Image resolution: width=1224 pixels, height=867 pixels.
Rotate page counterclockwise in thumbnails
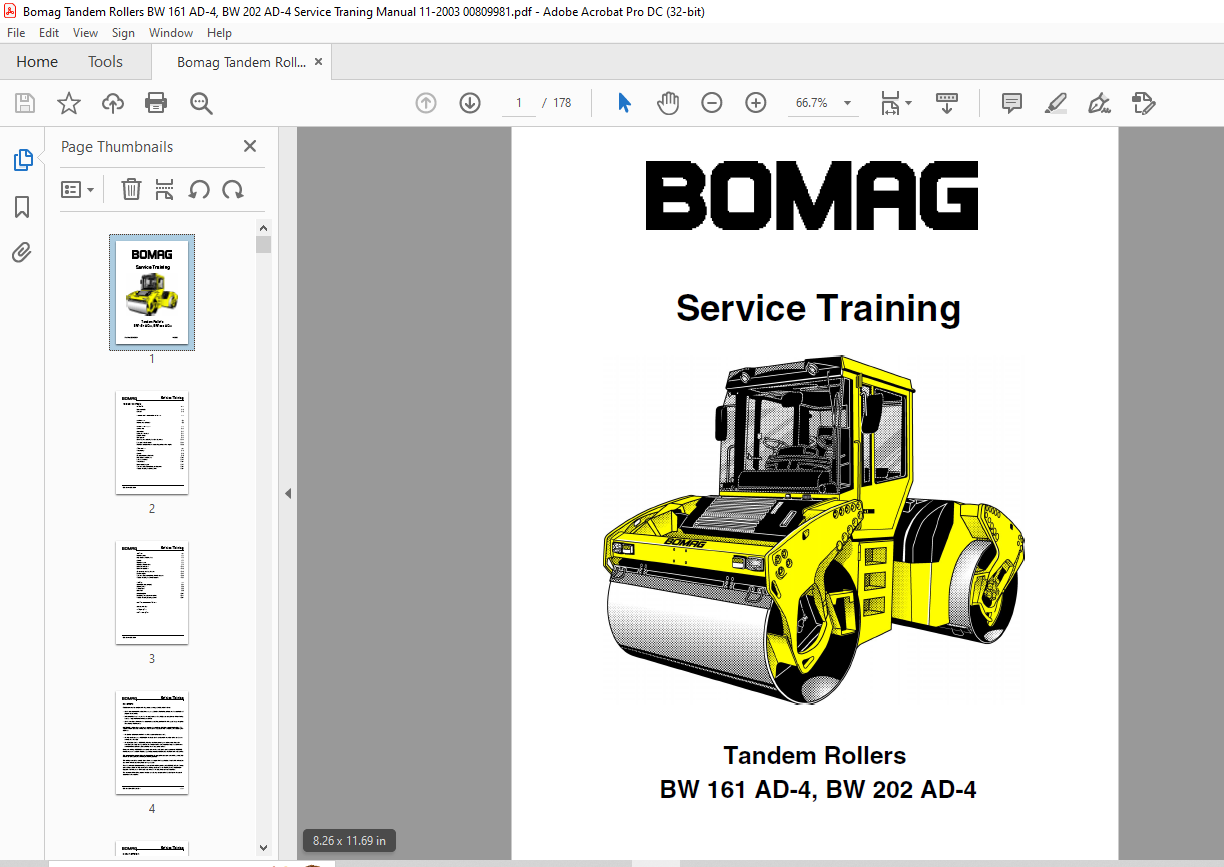tap(199, 189)
